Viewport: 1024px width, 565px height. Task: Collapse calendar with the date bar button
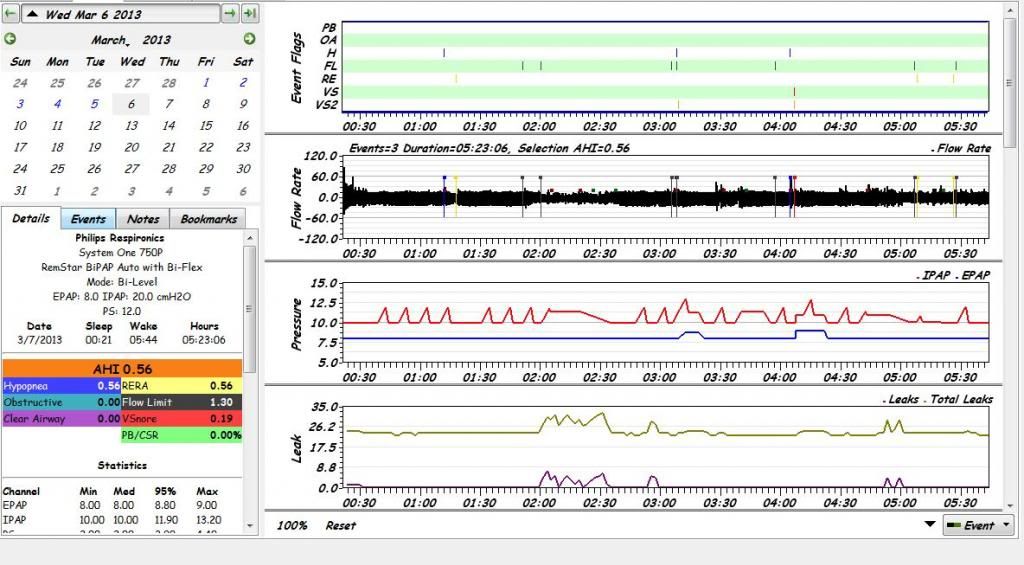(121, 13)
